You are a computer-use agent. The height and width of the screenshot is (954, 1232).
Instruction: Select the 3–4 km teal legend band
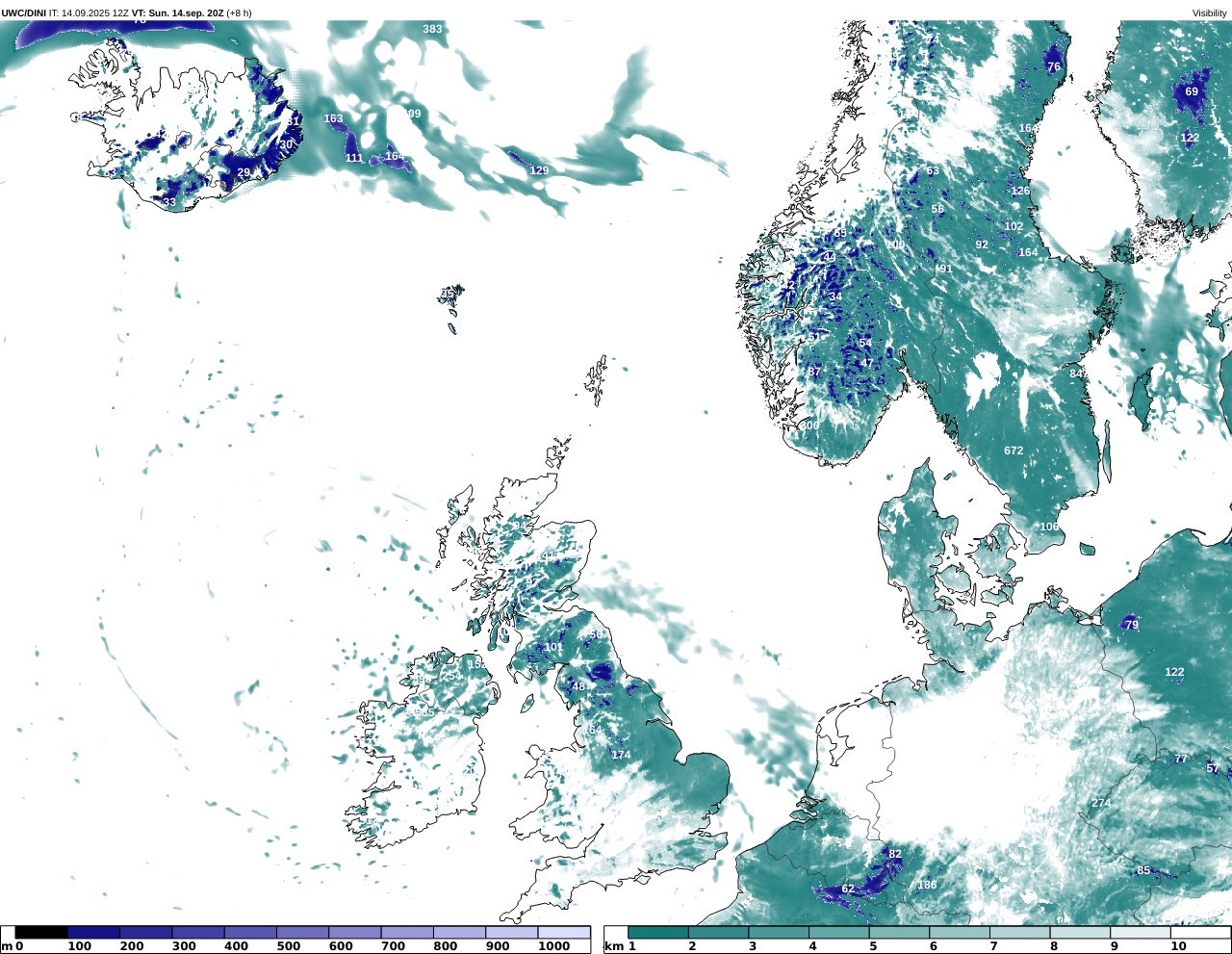[x=779, y=932]
